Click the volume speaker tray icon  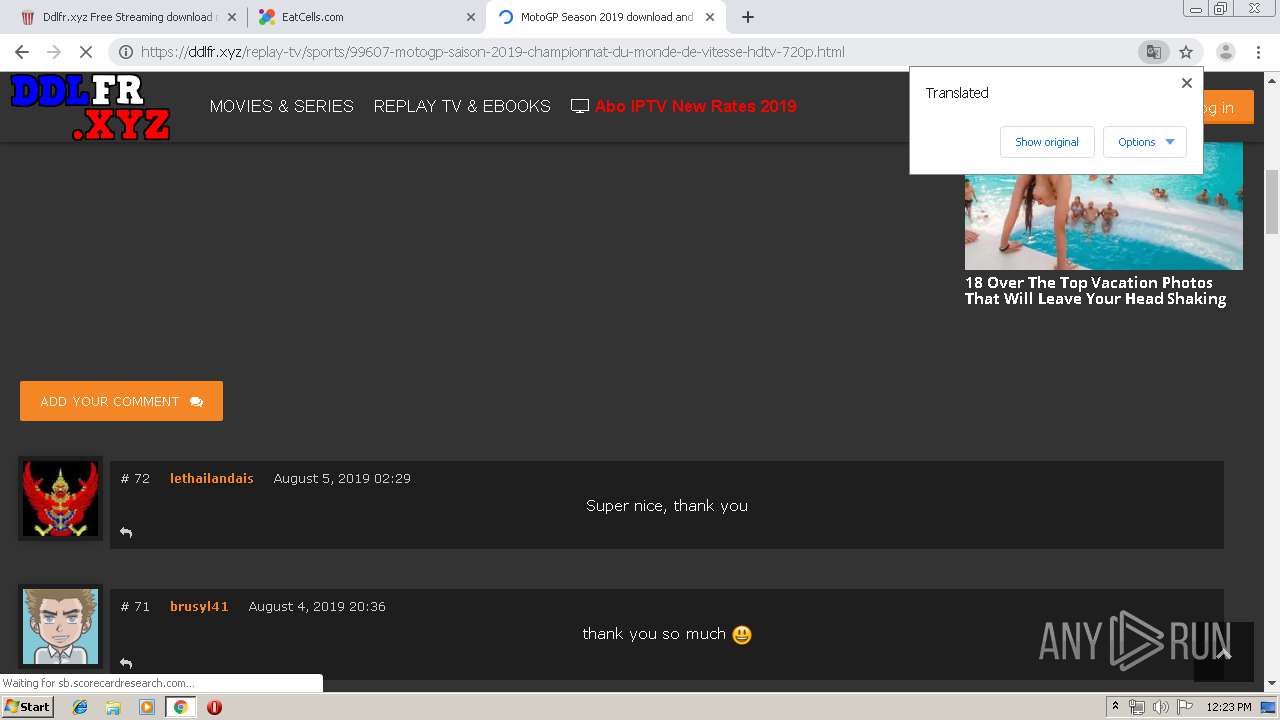pyautogui.click(x=1160, y=707)
